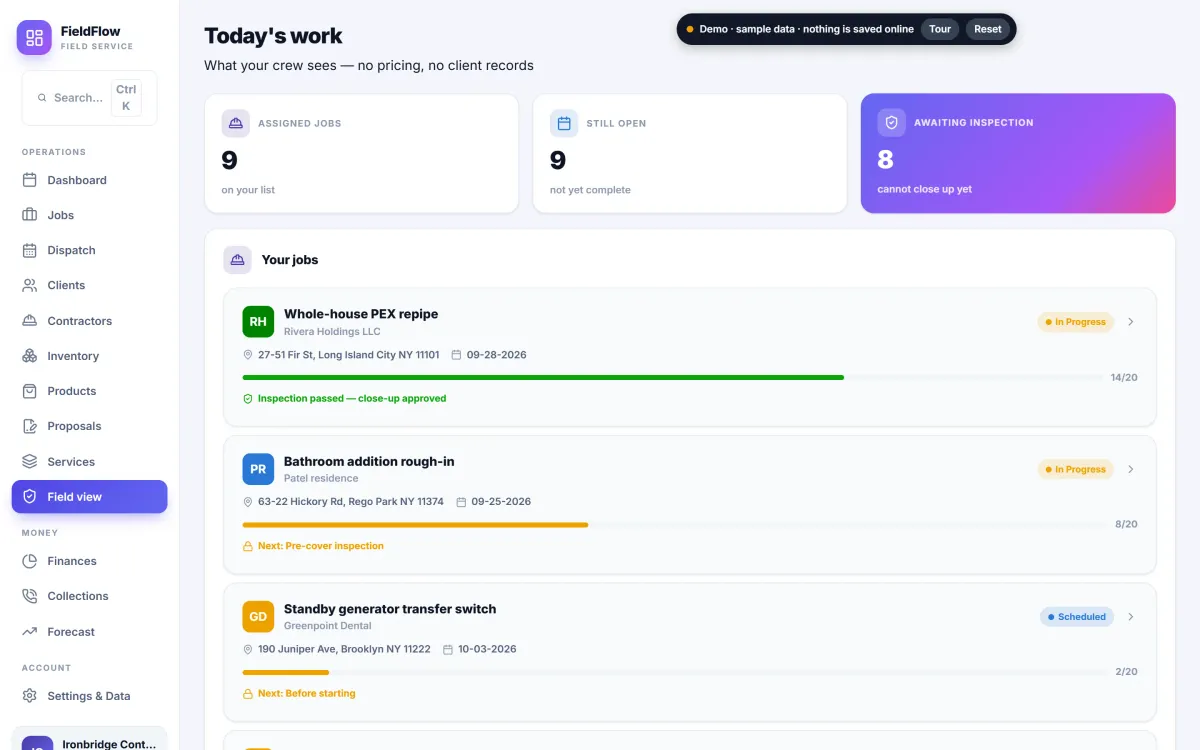Viewport: 1200px width, 750px height.
Task: Click the Clients people icon
Action: pos(30,285)
